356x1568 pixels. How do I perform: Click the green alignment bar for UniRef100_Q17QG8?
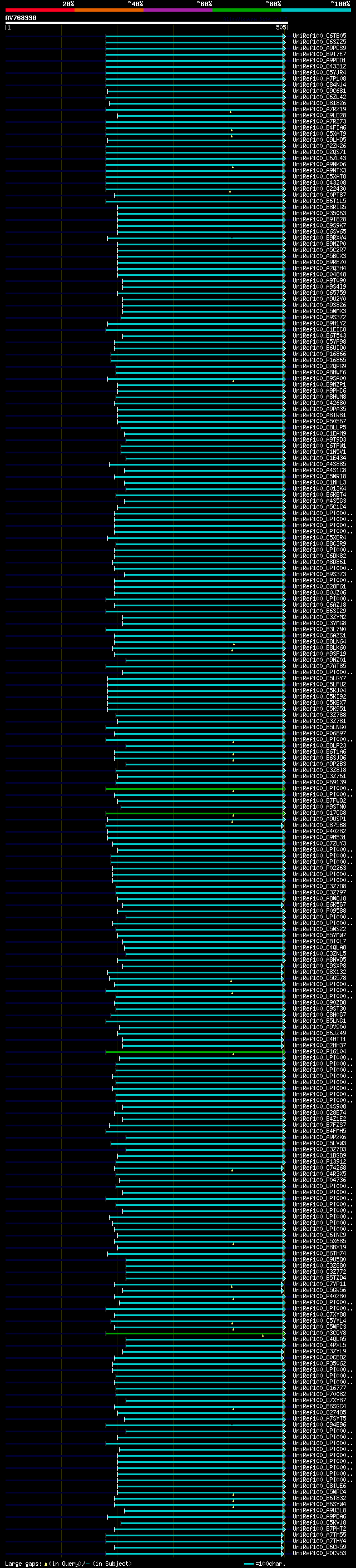(195, 813)
